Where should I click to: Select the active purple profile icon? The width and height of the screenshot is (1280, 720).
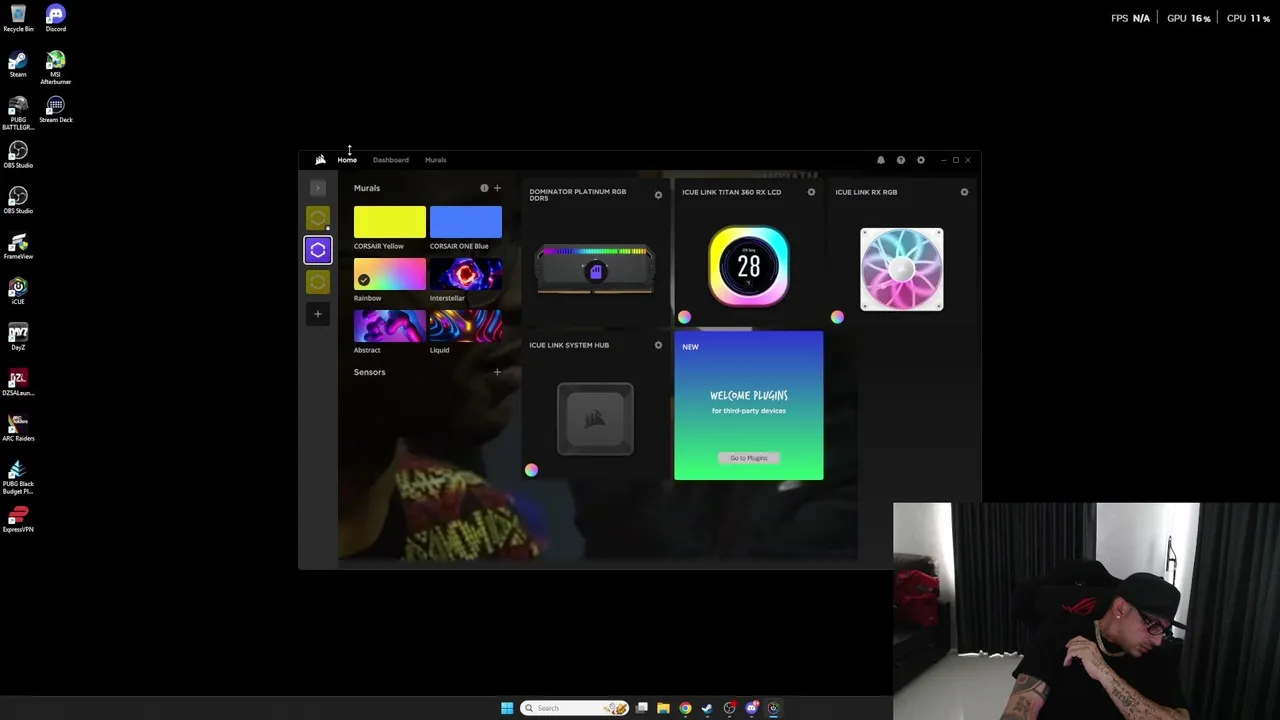click(x=318, y=250)
